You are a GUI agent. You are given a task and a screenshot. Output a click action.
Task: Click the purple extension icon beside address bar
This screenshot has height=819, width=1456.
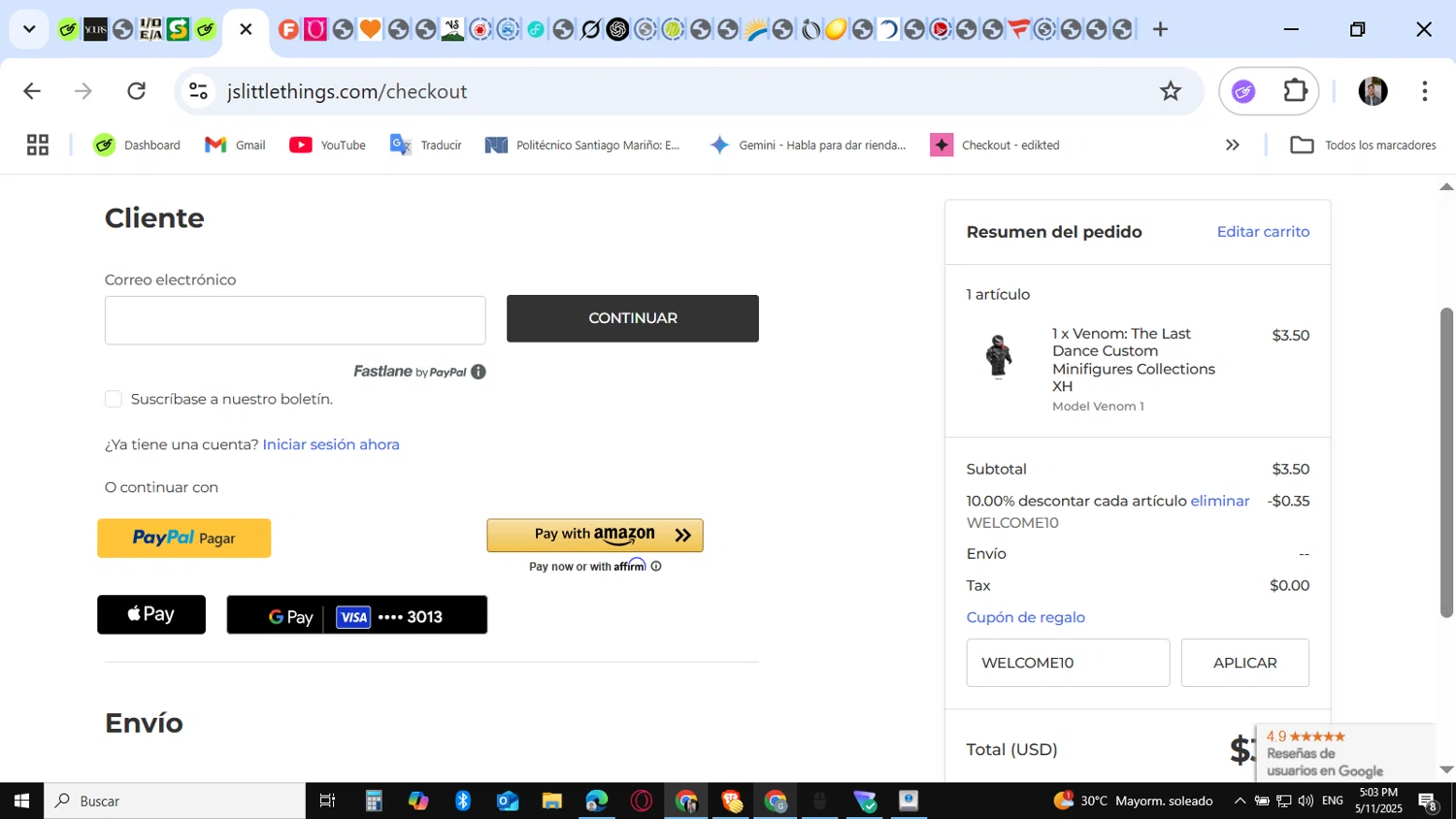pyautogui.click(x=1243, y=91)
